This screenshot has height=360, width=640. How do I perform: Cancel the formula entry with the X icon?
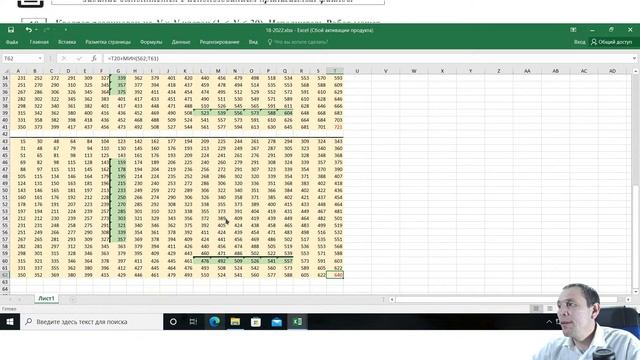[x=64, y=59]
